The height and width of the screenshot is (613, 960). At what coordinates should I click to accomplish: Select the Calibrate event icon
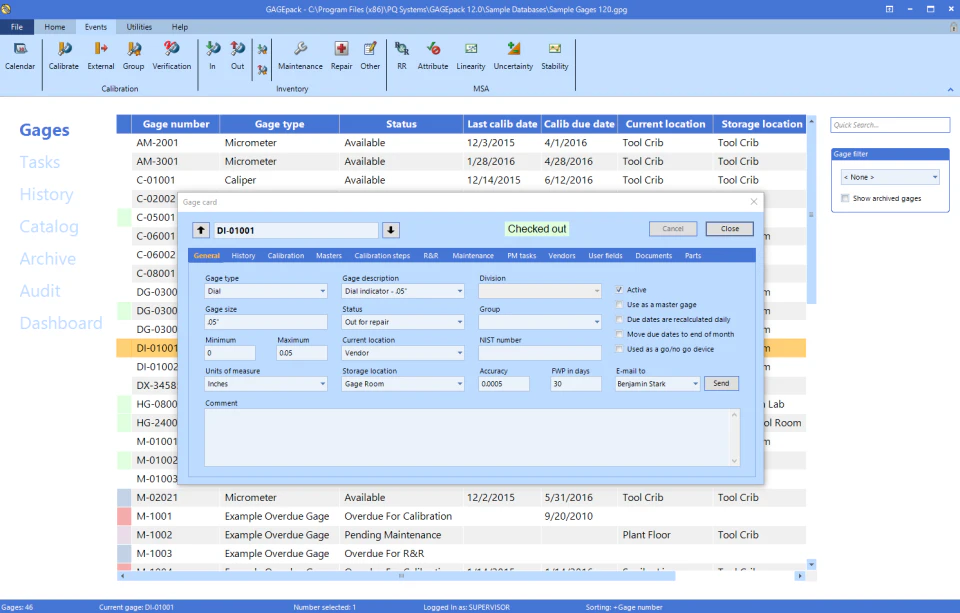pyautogui.click(x=63, y=57)
